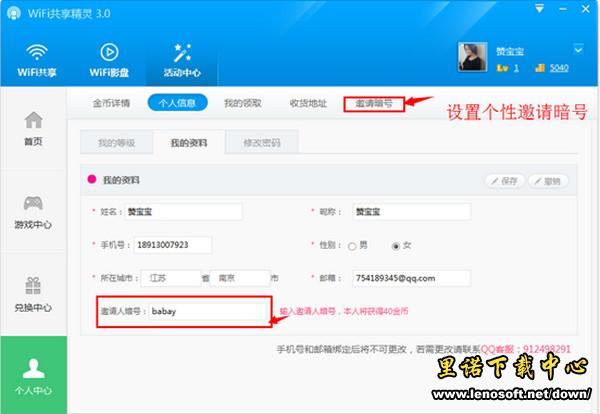Click the QQ客服 912498291 link
Viewport: 600px width, 414px height.
(526, 349)
